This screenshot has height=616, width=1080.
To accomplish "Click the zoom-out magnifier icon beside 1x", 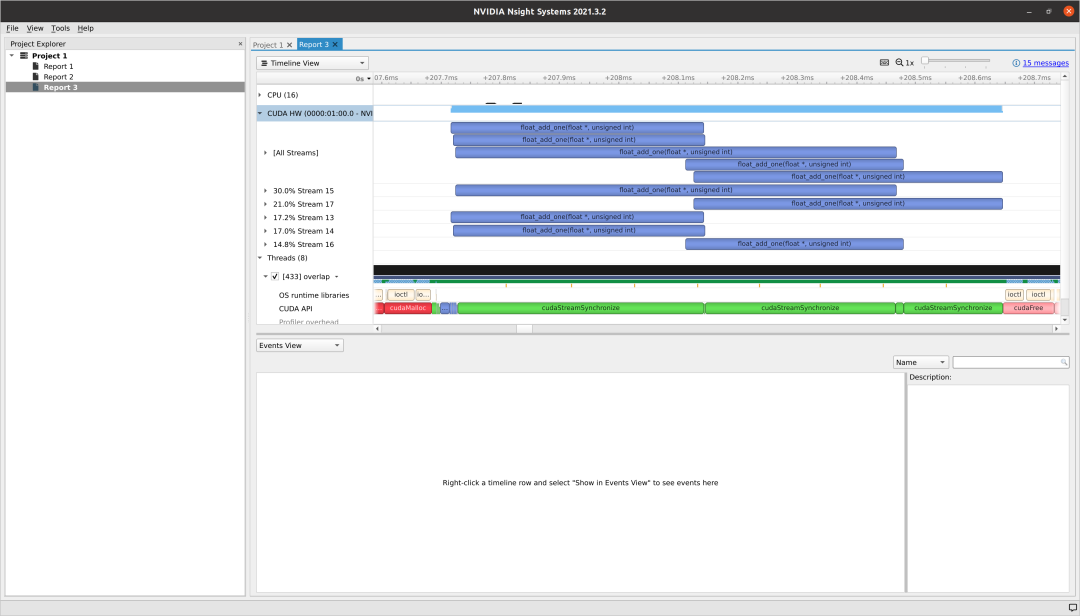I will pos(899,63).
